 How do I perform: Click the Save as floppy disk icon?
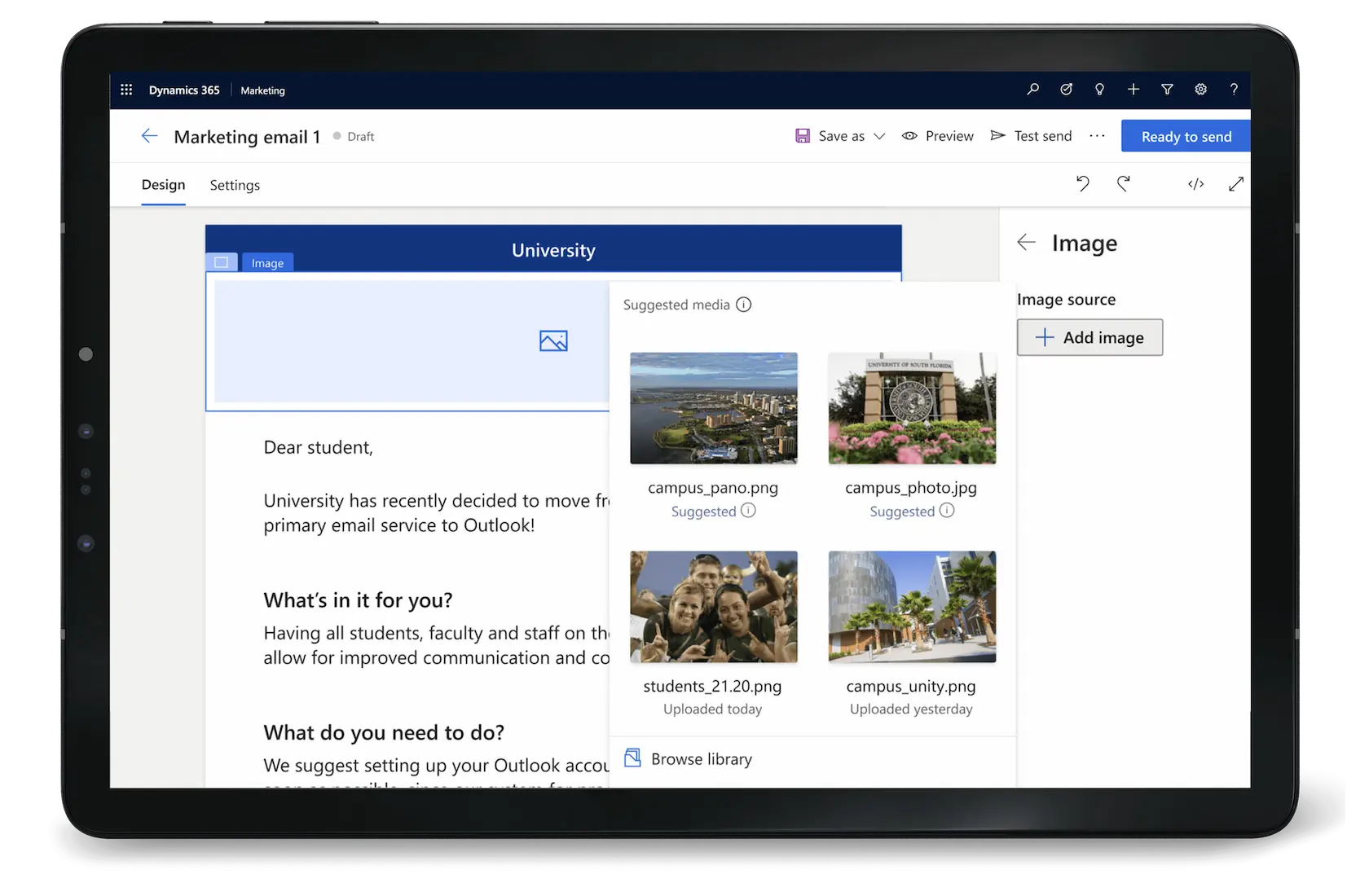[x=803, y=136]
